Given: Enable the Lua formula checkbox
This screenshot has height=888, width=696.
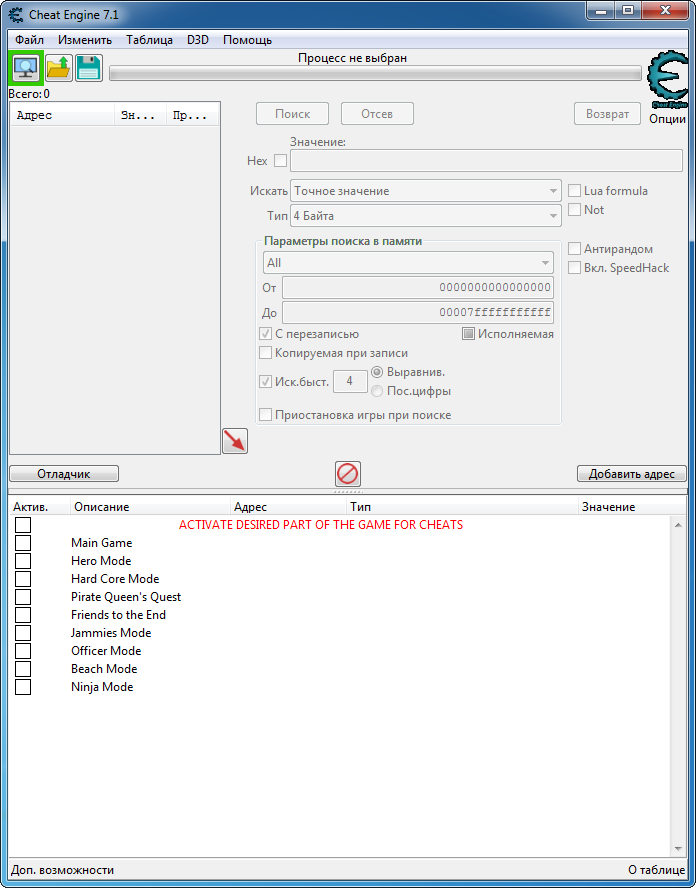Looking at the screenshot, I should point(574,191).
